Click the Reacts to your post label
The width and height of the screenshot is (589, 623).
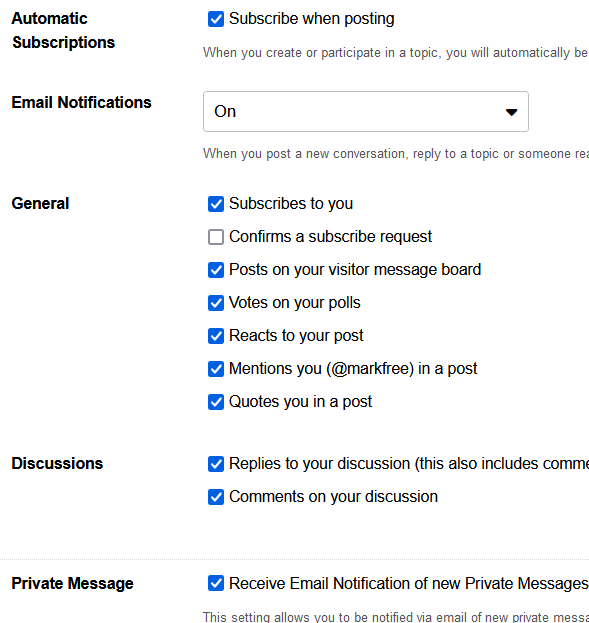click(x=296, y=336)
